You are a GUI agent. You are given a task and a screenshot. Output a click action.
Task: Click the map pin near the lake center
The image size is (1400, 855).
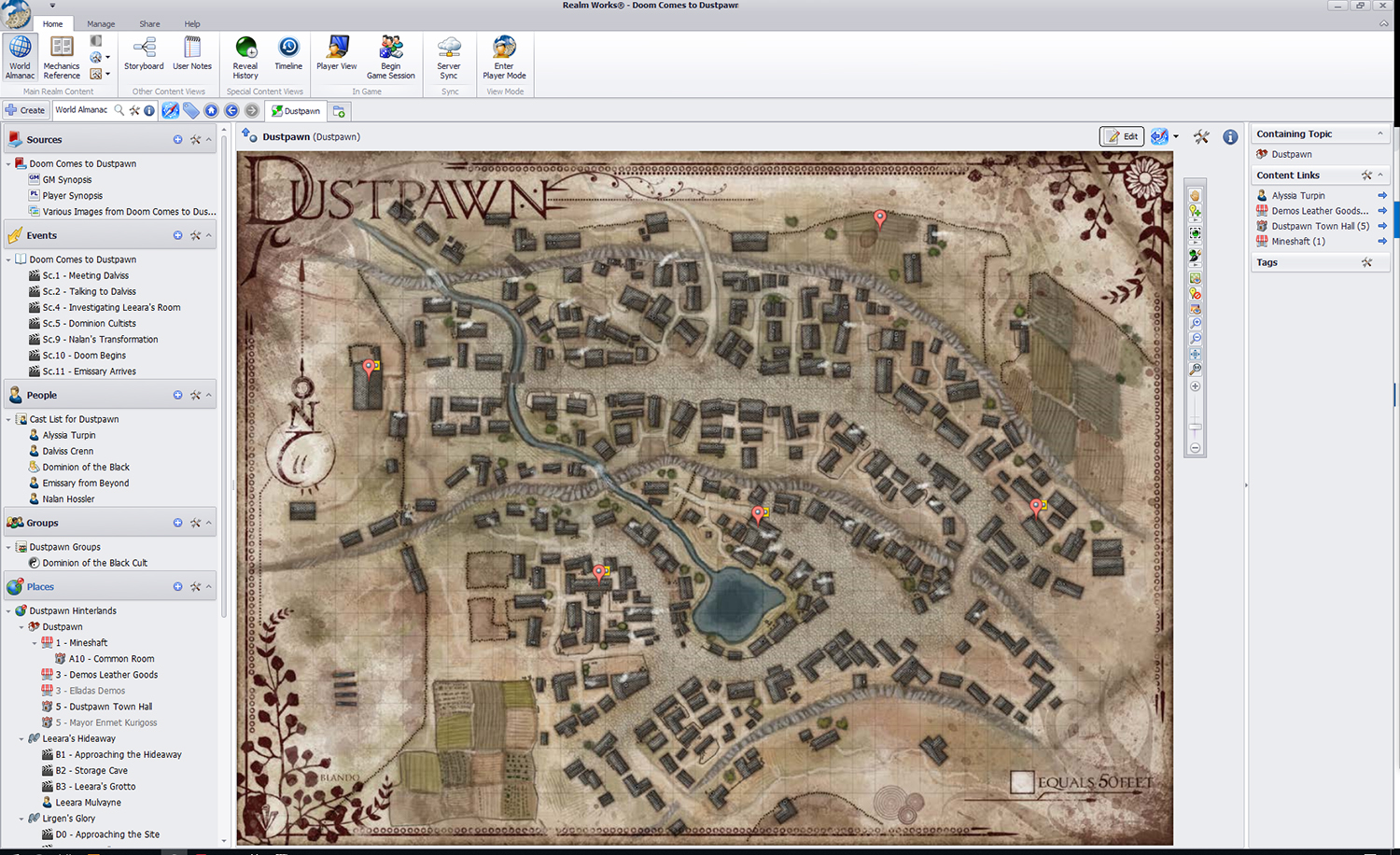[758, 513]
